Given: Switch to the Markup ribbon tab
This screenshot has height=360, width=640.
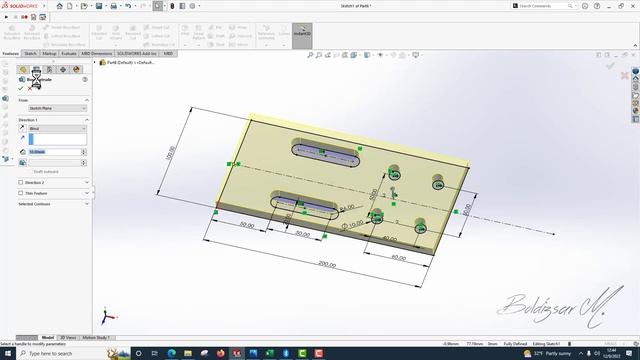Looking at the screenshot, I should coord(49,53).
